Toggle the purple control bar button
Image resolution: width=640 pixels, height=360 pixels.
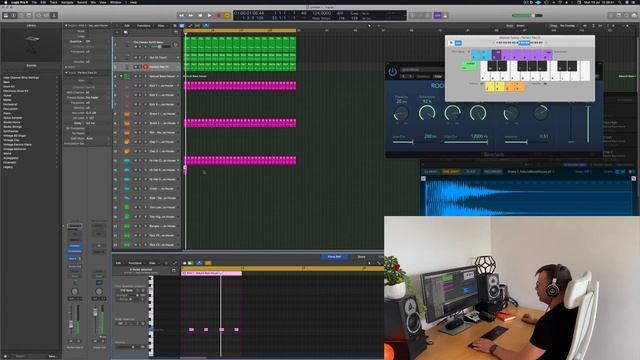(x=438, y=16)
